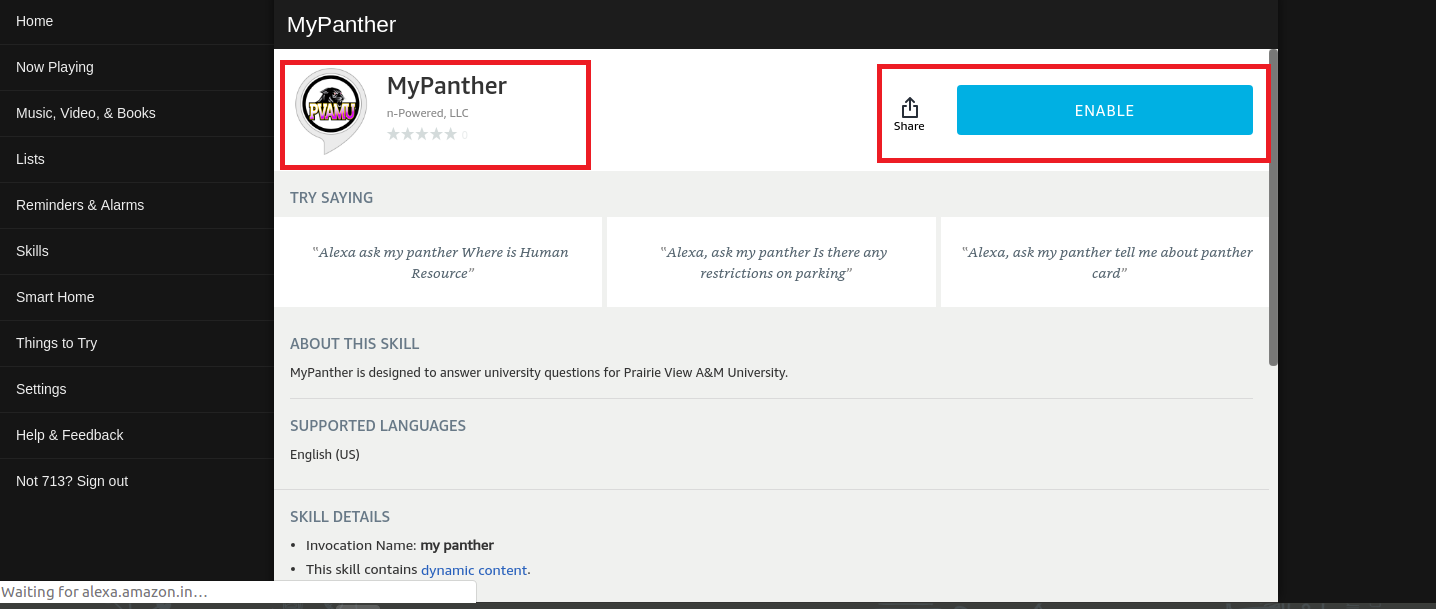This screenshot has height=609, width=1436.
Task: Select Things to Try
Action: pyautogui.click(x=136, y=343)
